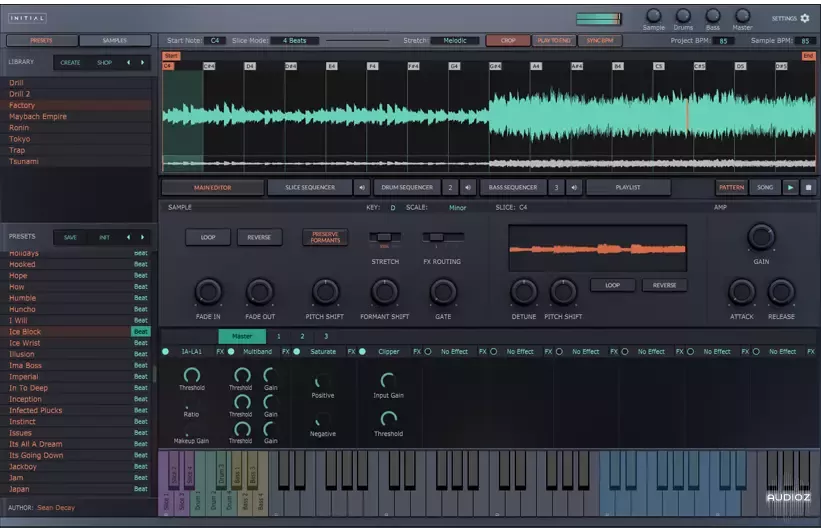This screenshot has width=821, height=532.
Task: Mute the Bass Sequencer speaker icon
Action: [574, 187]
